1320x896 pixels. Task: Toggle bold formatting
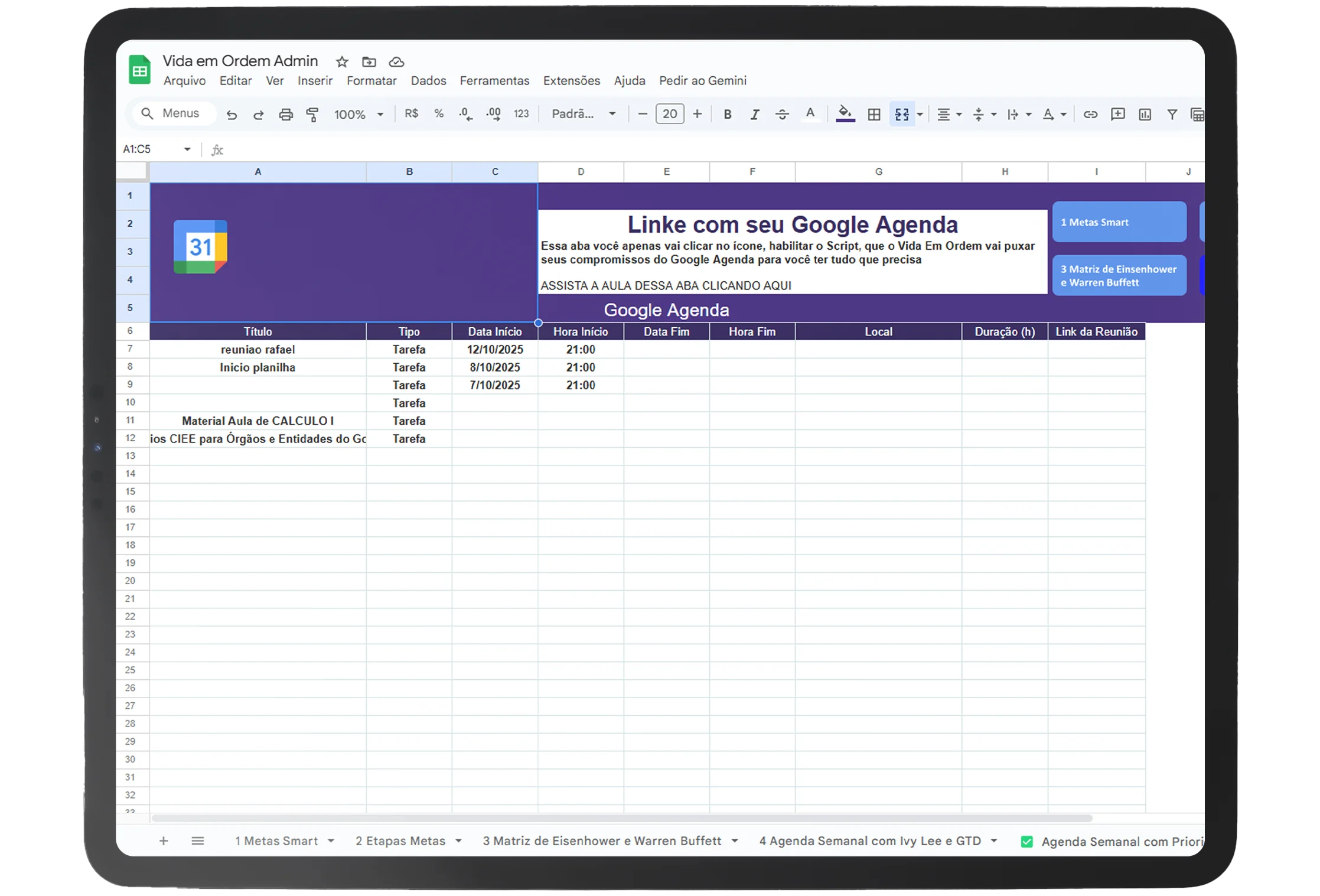coord(728,115)
